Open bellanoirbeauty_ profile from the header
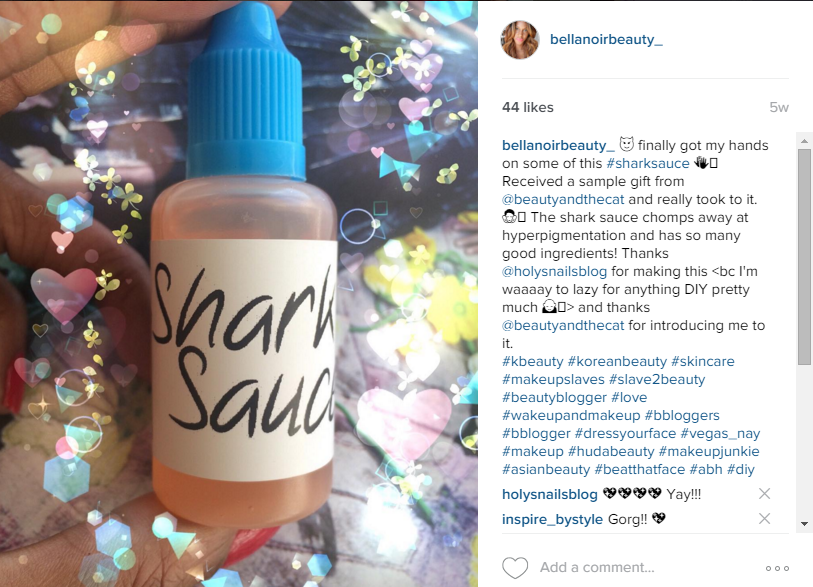Image resolution: width=813 pixels, height=587 pixels. 606,39
